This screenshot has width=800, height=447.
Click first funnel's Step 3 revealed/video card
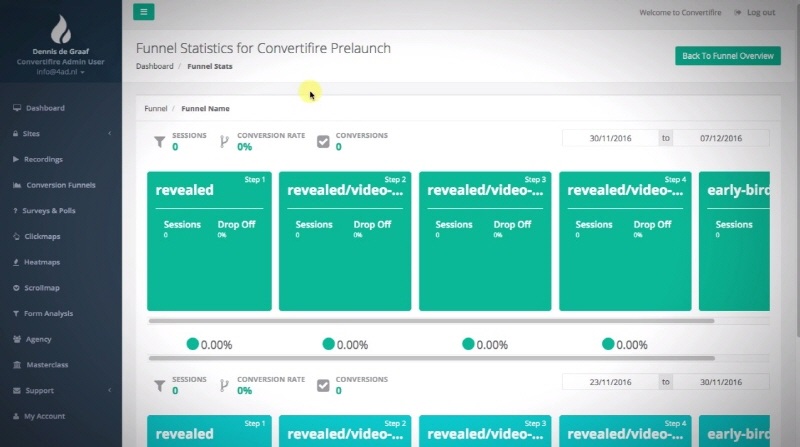[485, 241]
